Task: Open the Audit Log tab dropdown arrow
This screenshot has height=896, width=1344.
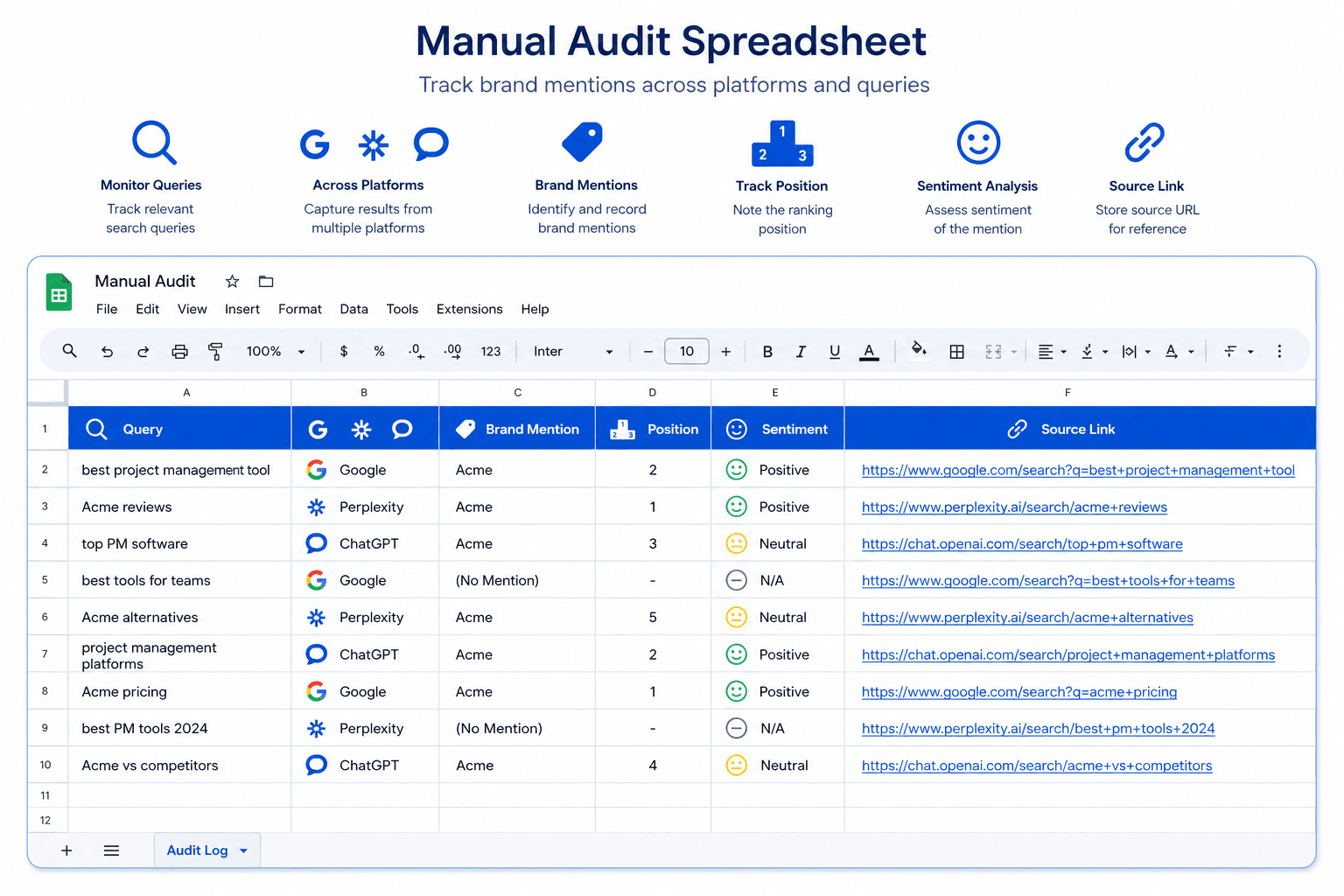Action: click(x=244, y=850)
